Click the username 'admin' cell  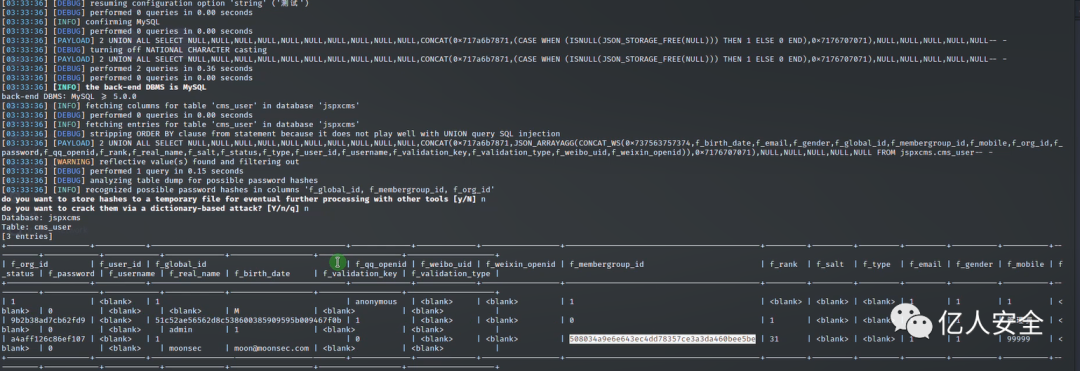pyautogui.click(x=180, y=330)
